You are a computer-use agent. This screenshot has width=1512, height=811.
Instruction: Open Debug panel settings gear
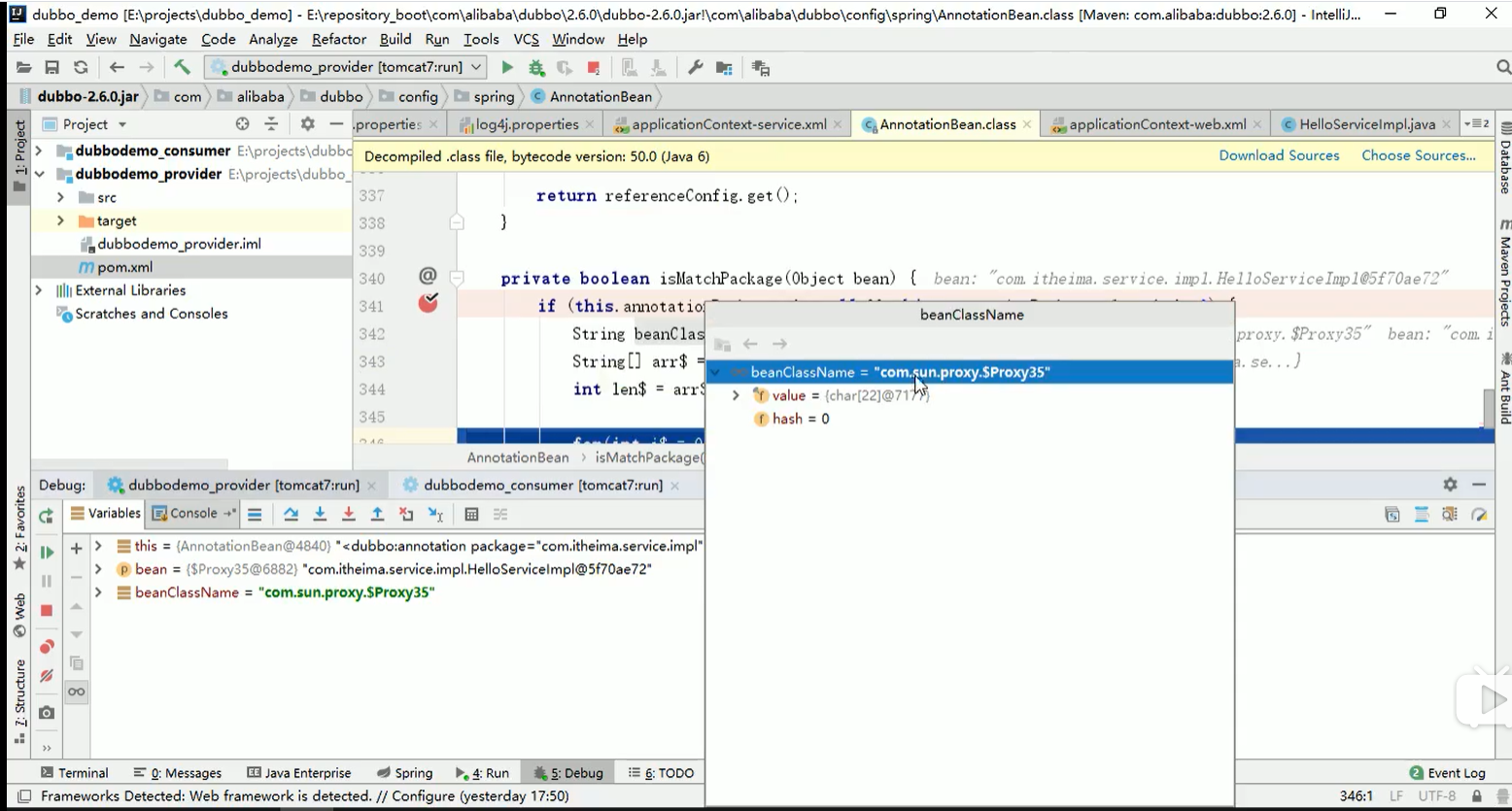point(1450,484)
